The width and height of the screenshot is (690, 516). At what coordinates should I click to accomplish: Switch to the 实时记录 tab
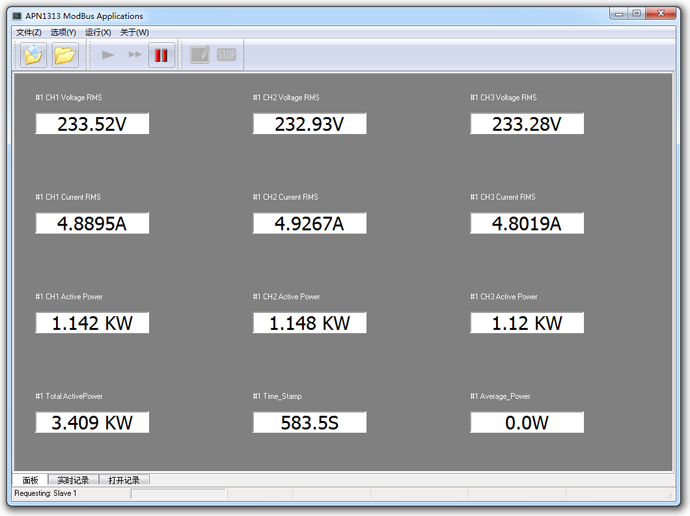pos(73,480)
